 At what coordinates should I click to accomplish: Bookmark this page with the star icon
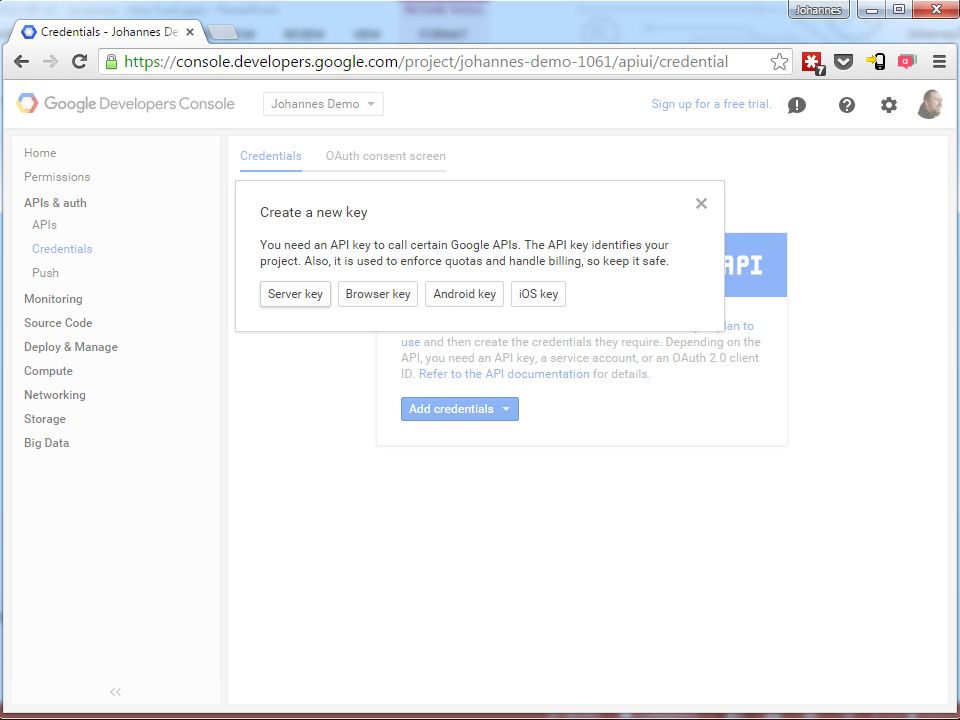(x=779, y=61)
